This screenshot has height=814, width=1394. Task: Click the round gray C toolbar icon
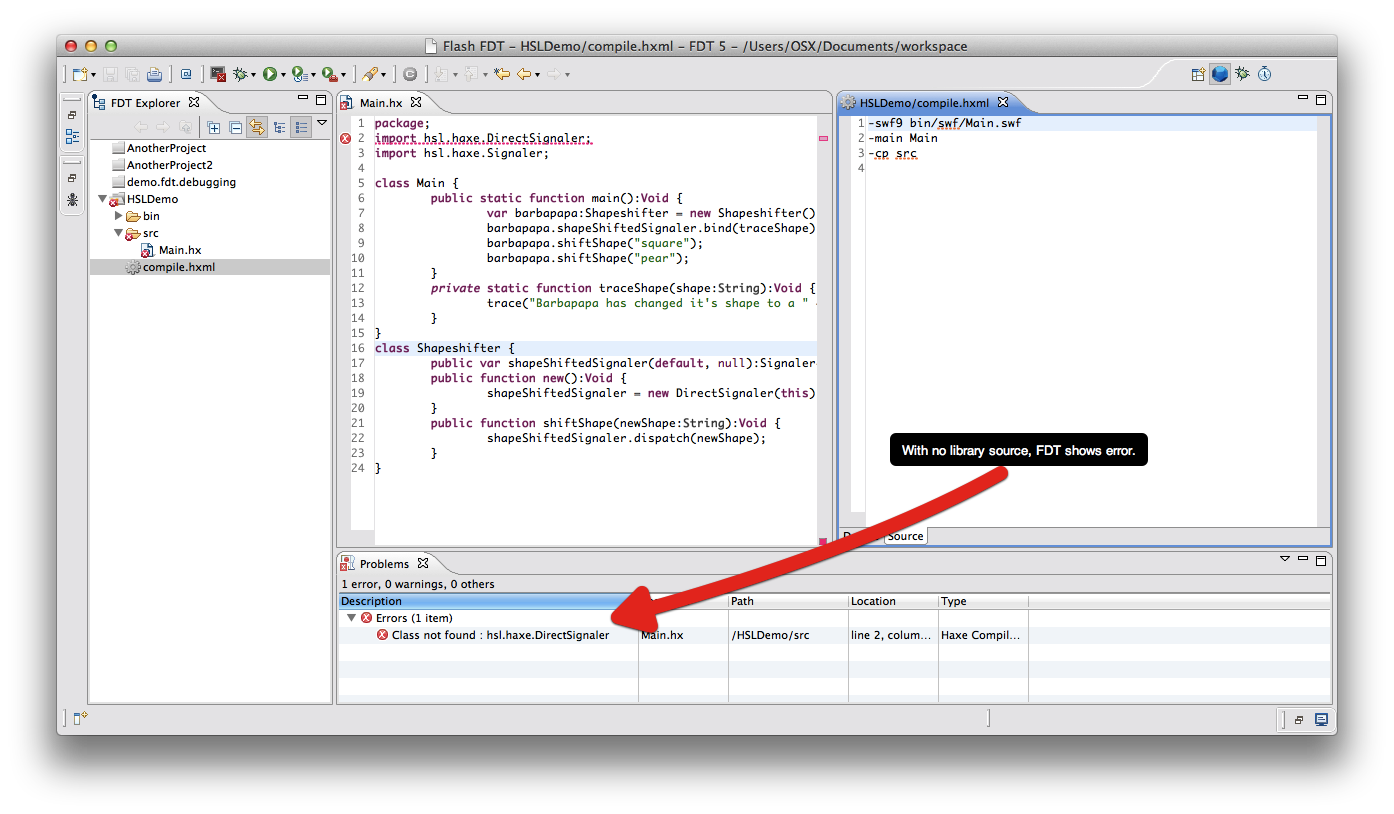[410, 74]
